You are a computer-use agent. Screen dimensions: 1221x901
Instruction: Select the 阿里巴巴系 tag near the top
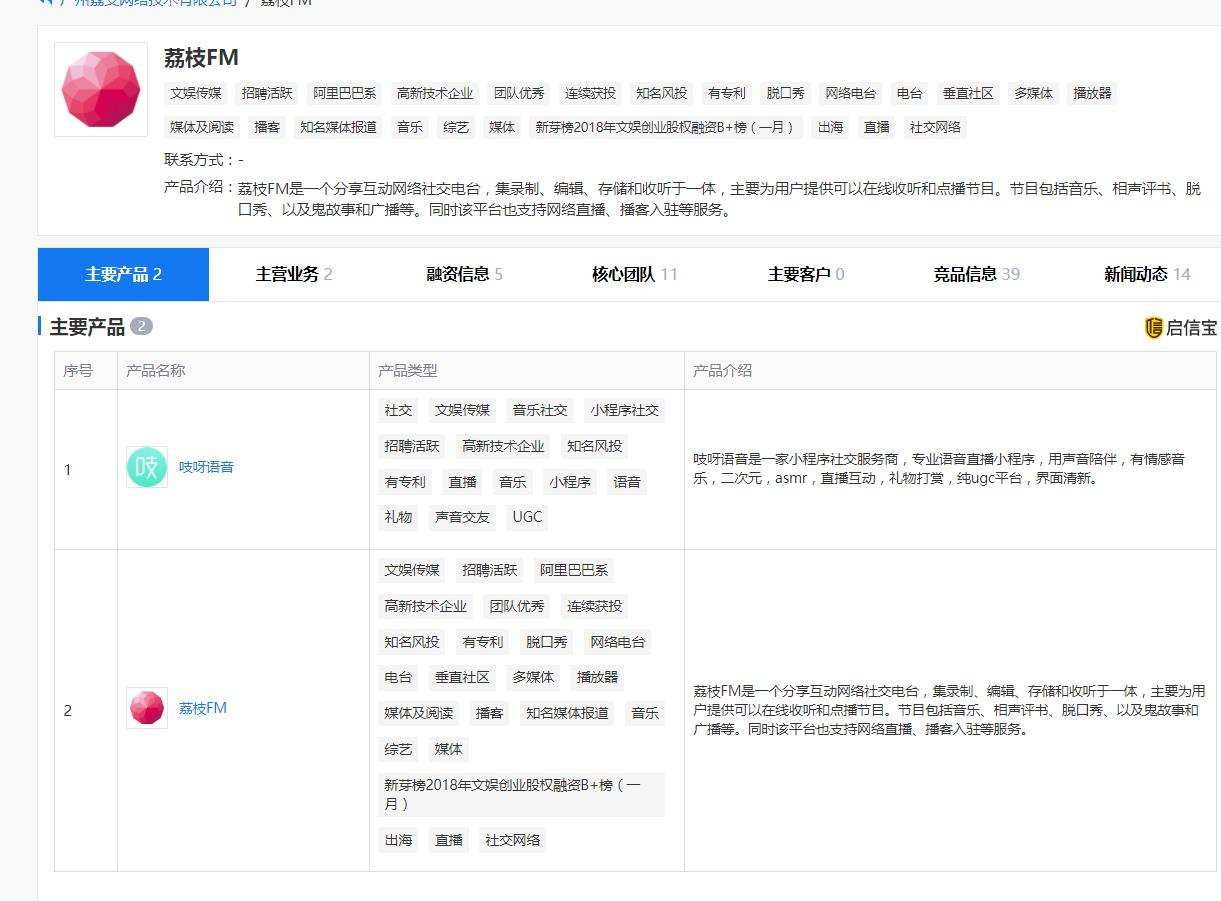(x=342, y=93)
